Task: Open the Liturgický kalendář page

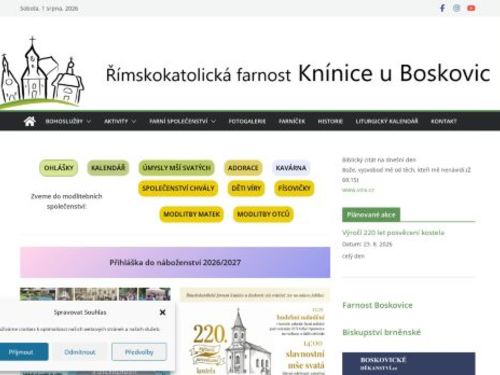Action: (x=387, y=121)
